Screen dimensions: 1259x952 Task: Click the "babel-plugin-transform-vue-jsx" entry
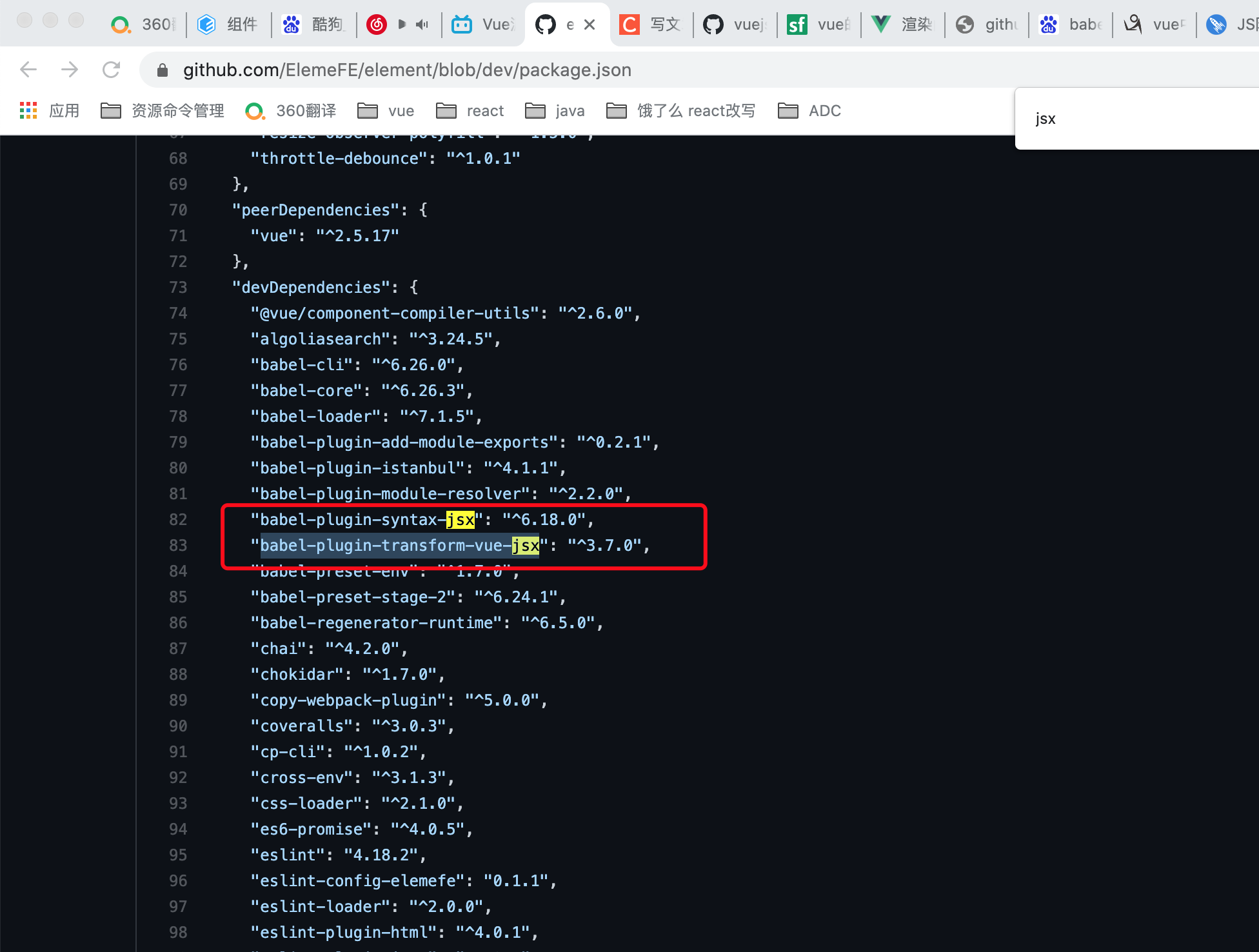point(450,546)
